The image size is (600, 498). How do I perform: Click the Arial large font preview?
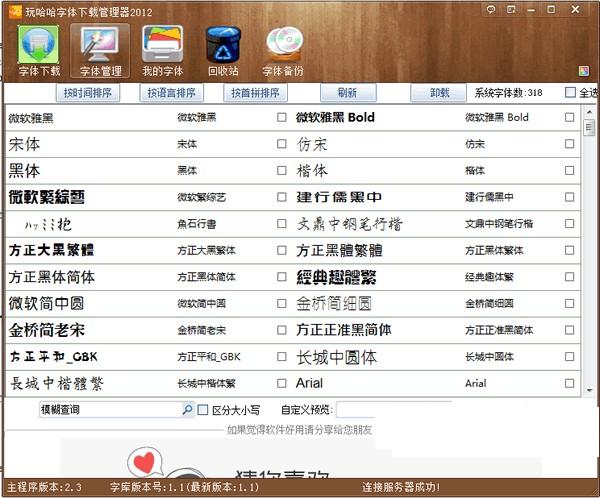(309, 383)
